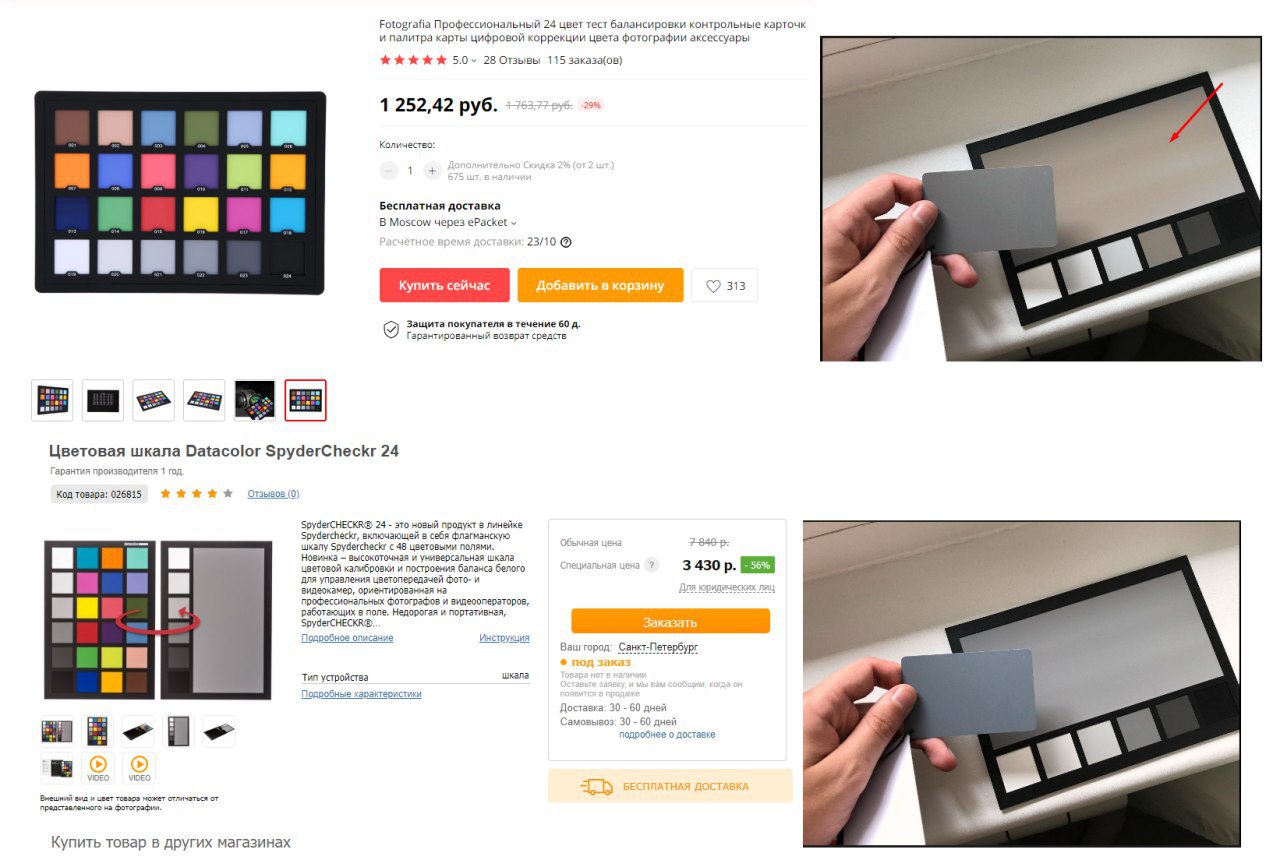Viewport: 1280px width, 860px height.
Task: Select the black back-side card thumbnail
Action: [103, 400]
